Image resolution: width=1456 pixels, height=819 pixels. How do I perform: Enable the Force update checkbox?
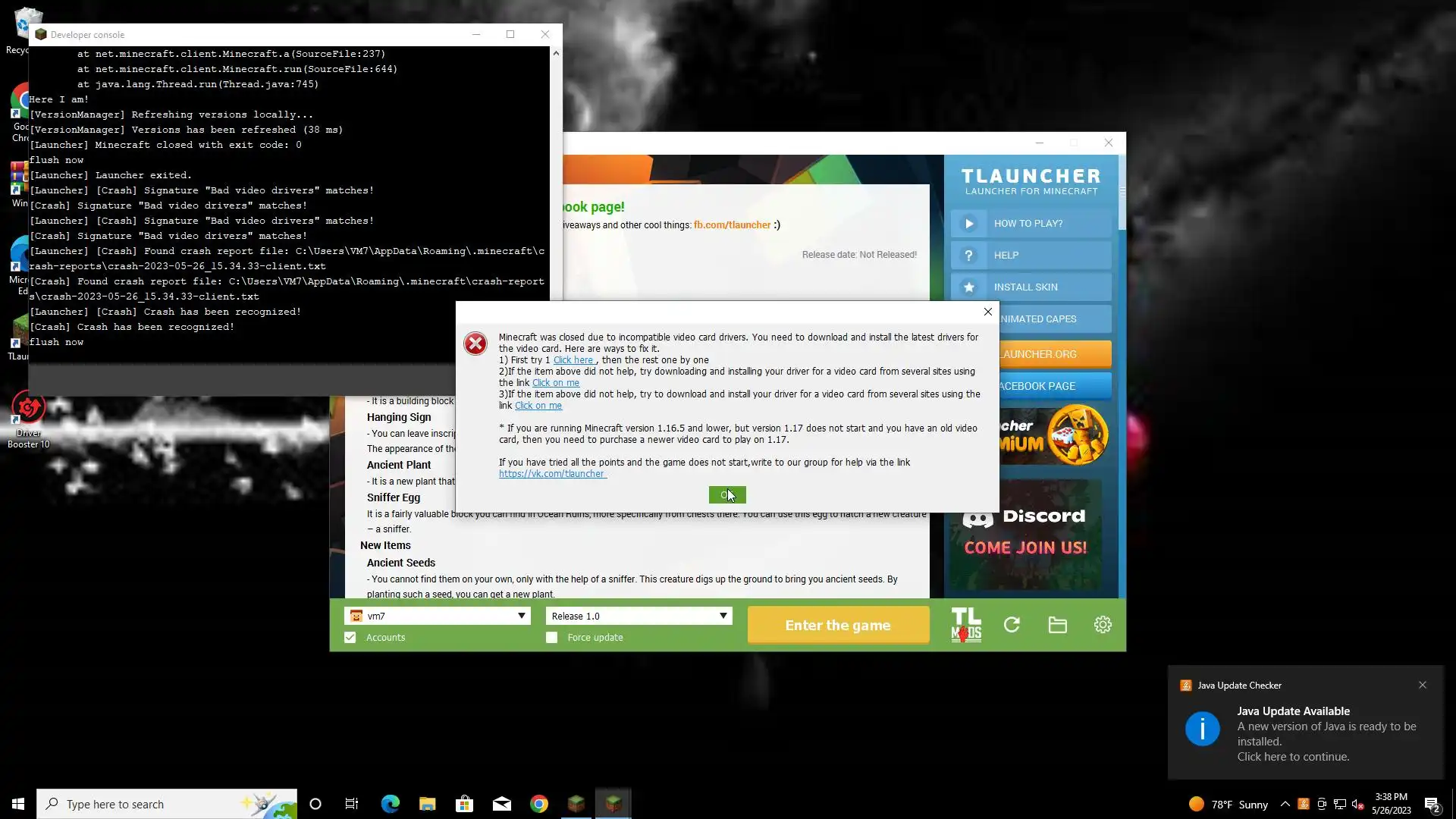[x=552, y=638]
